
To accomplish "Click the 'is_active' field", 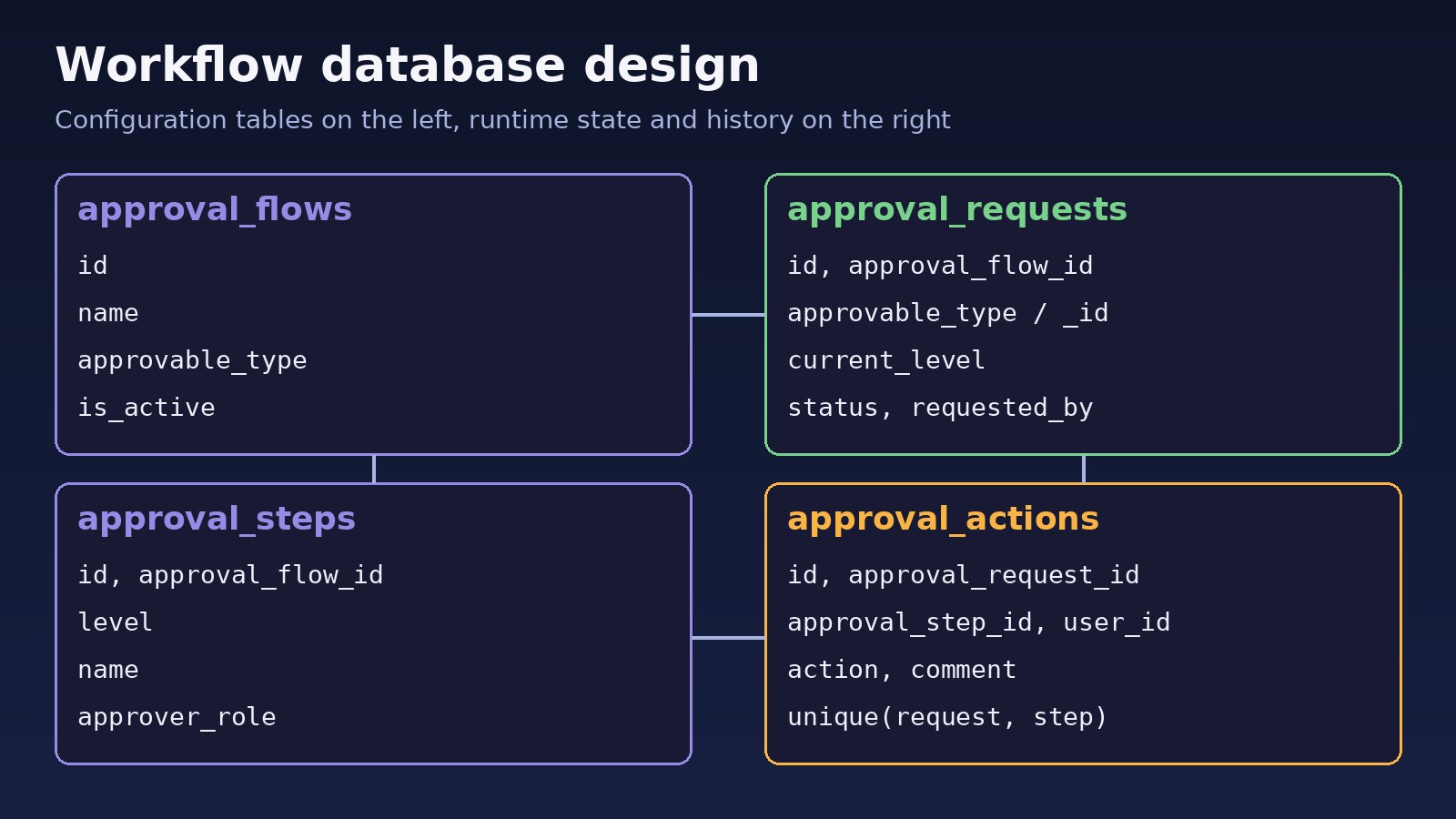I will 147,408.
